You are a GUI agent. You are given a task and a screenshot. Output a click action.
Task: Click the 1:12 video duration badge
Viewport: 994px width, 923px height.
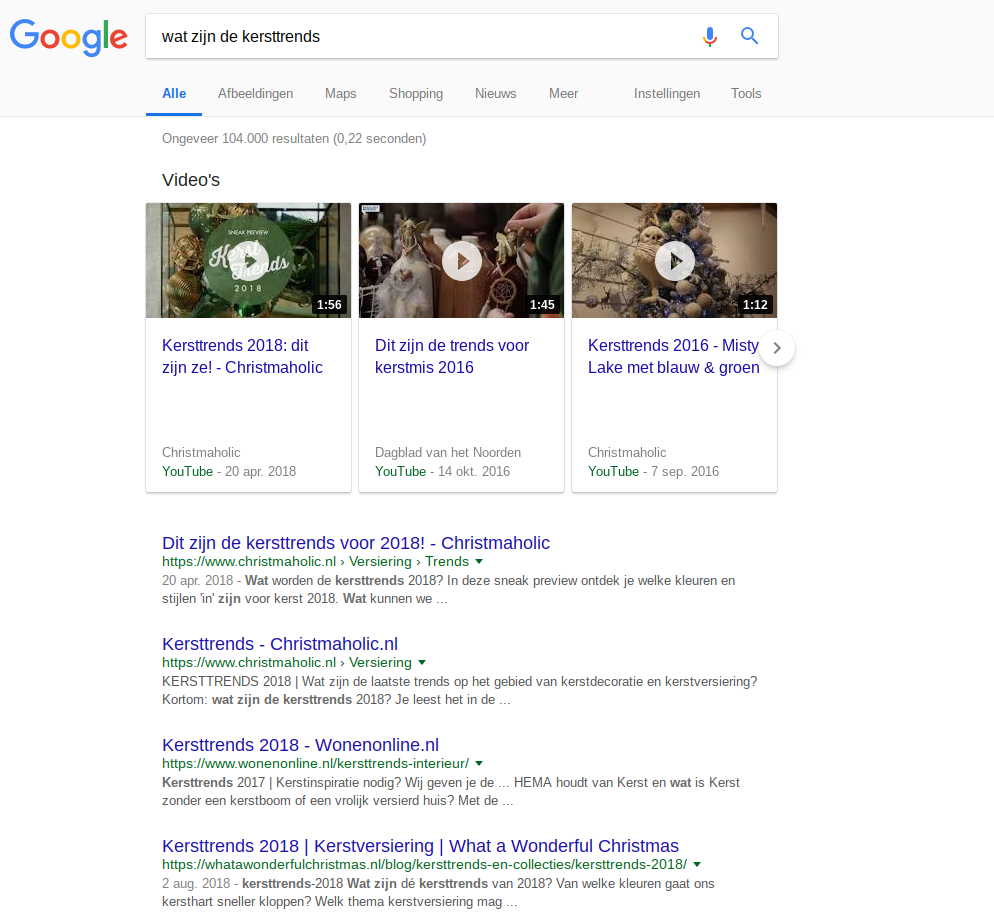[756, 305]
